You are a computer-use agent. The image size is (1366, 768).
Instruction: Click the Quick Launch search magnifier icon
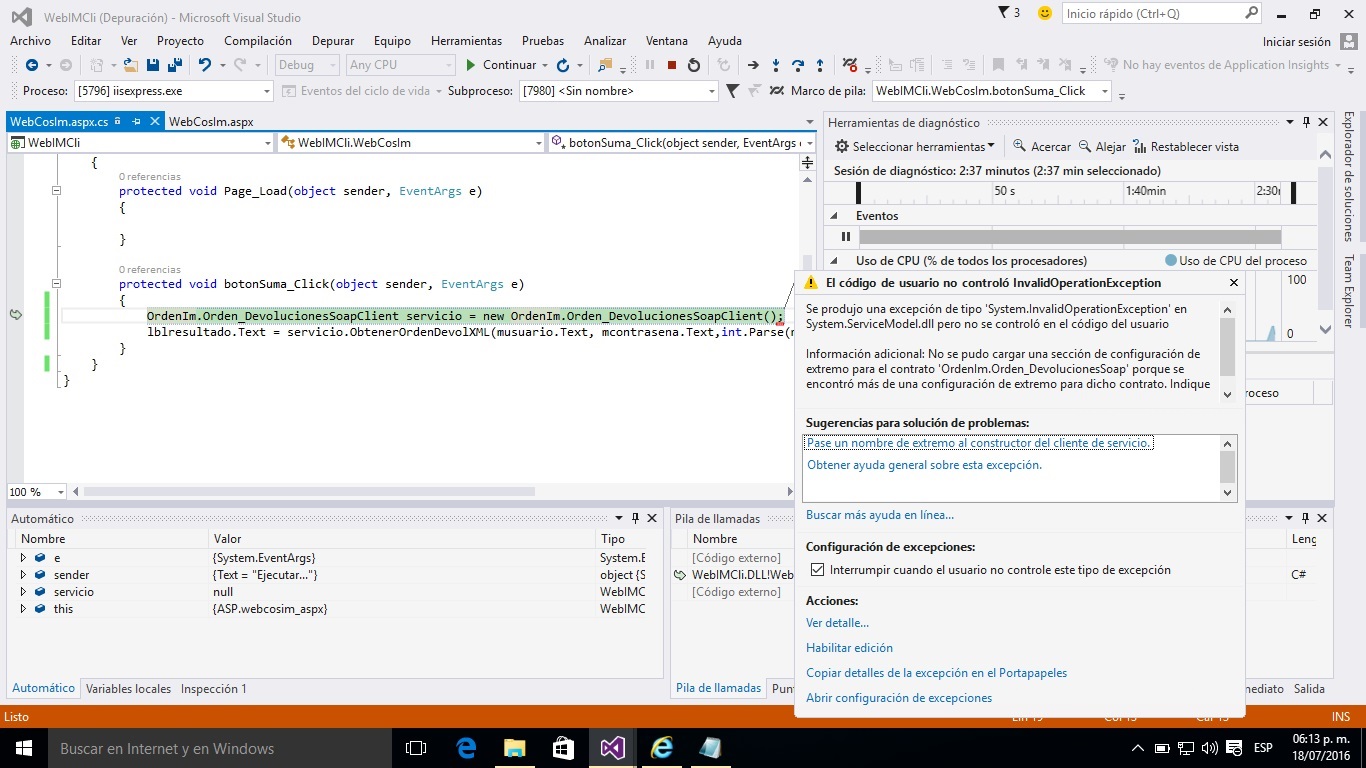tap(1251, 13)
